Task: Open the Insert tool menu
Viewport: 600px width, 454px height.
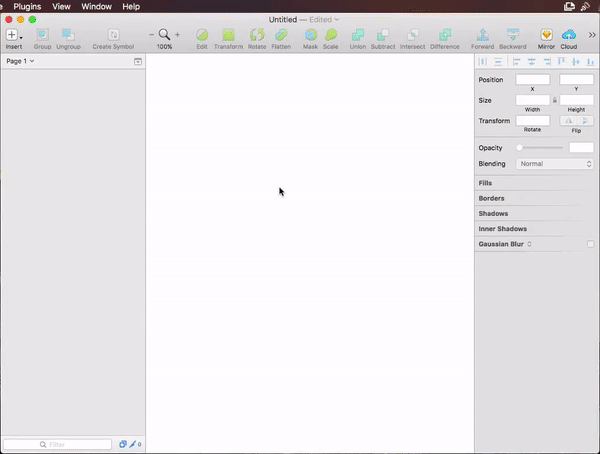Action: (14, 35)
